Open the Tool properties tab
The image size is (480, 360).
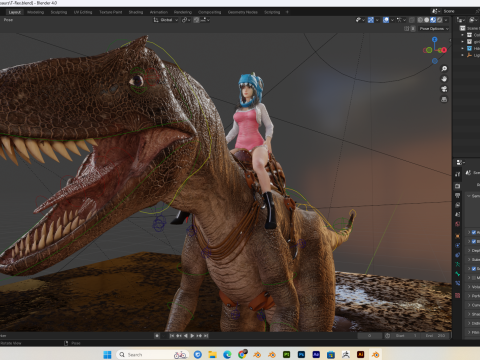coord(458,174)
